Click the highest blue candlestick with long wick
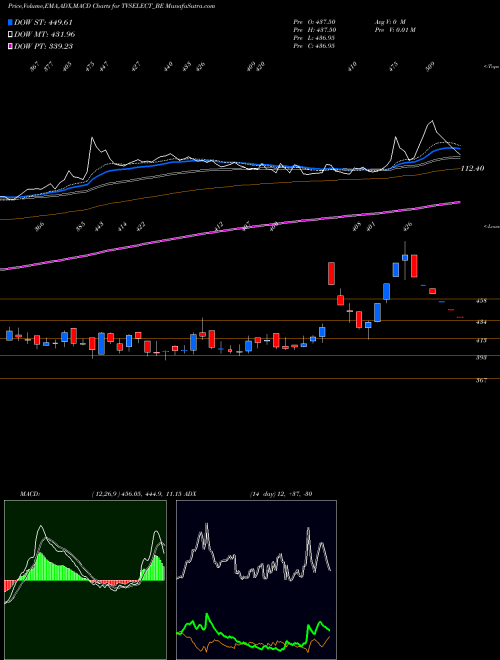 click(x=405, y=258)
